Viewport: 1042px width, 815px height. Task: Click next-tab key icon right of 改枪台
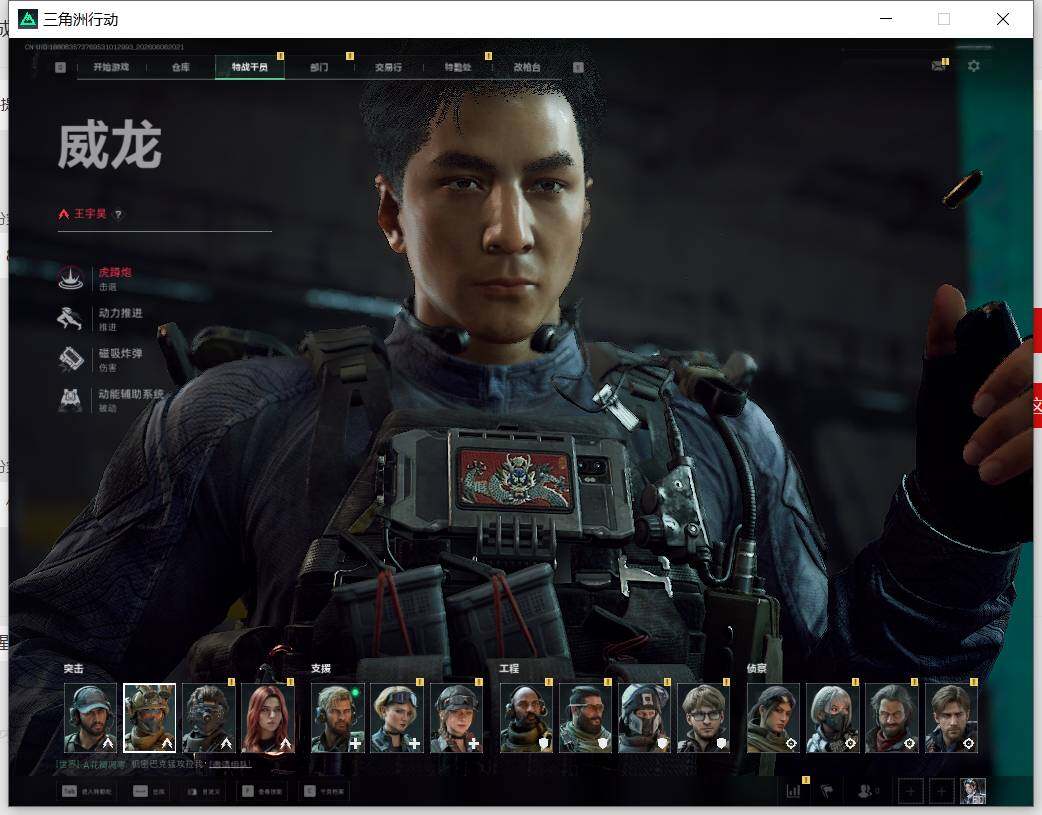[578, 67]
